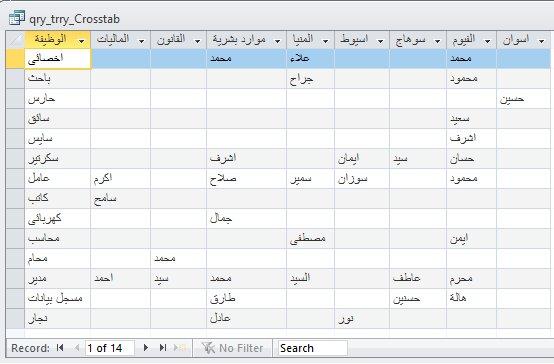This screenshot has width=554, height=364.
Task: Go to next record arrow
Action: click(146, 348)
